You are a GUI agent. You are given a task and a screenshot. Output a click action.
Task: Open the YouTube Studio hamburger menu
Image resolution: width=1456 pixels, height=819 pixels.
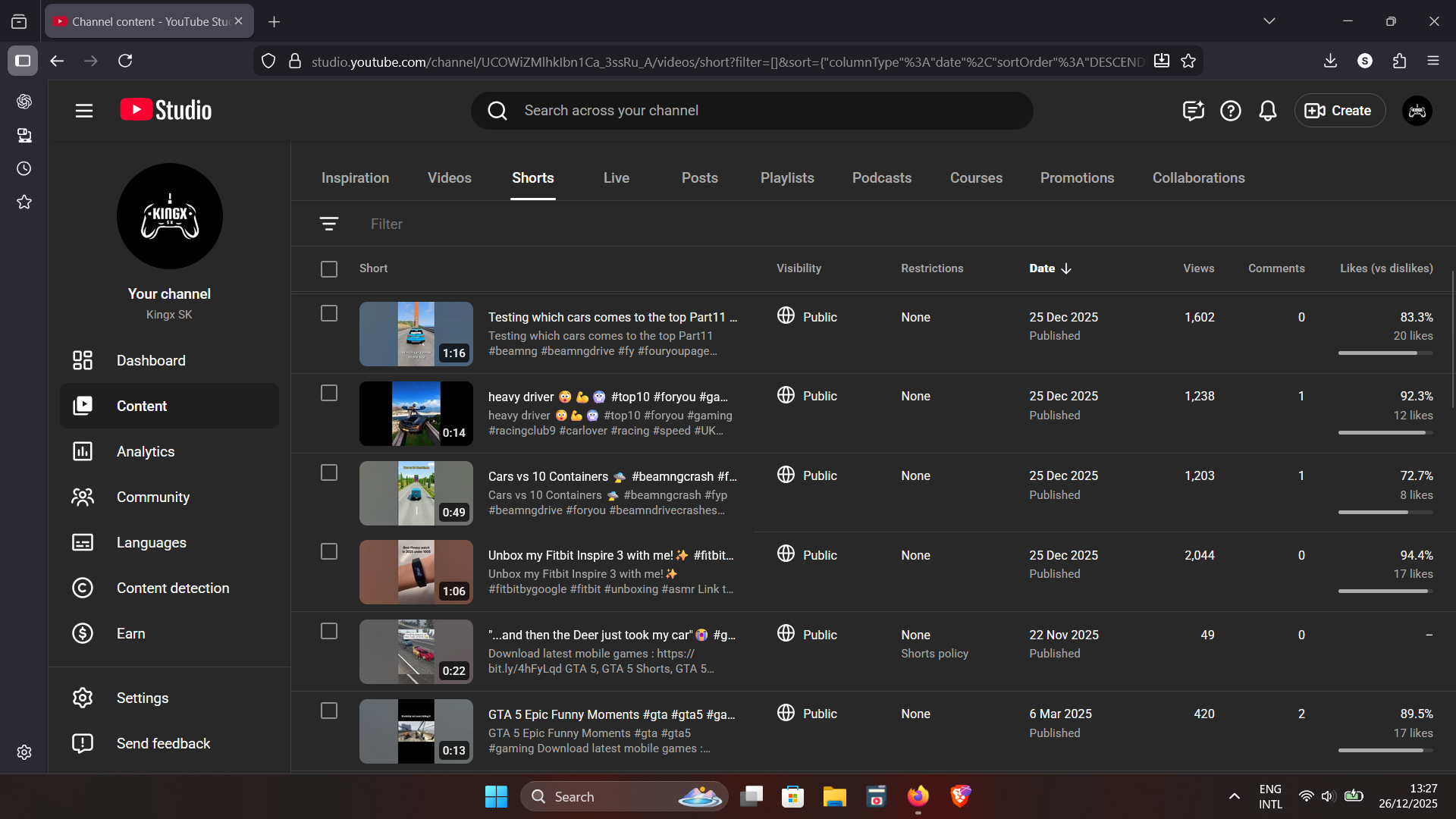pyautogui.click(x=84, y=111)
